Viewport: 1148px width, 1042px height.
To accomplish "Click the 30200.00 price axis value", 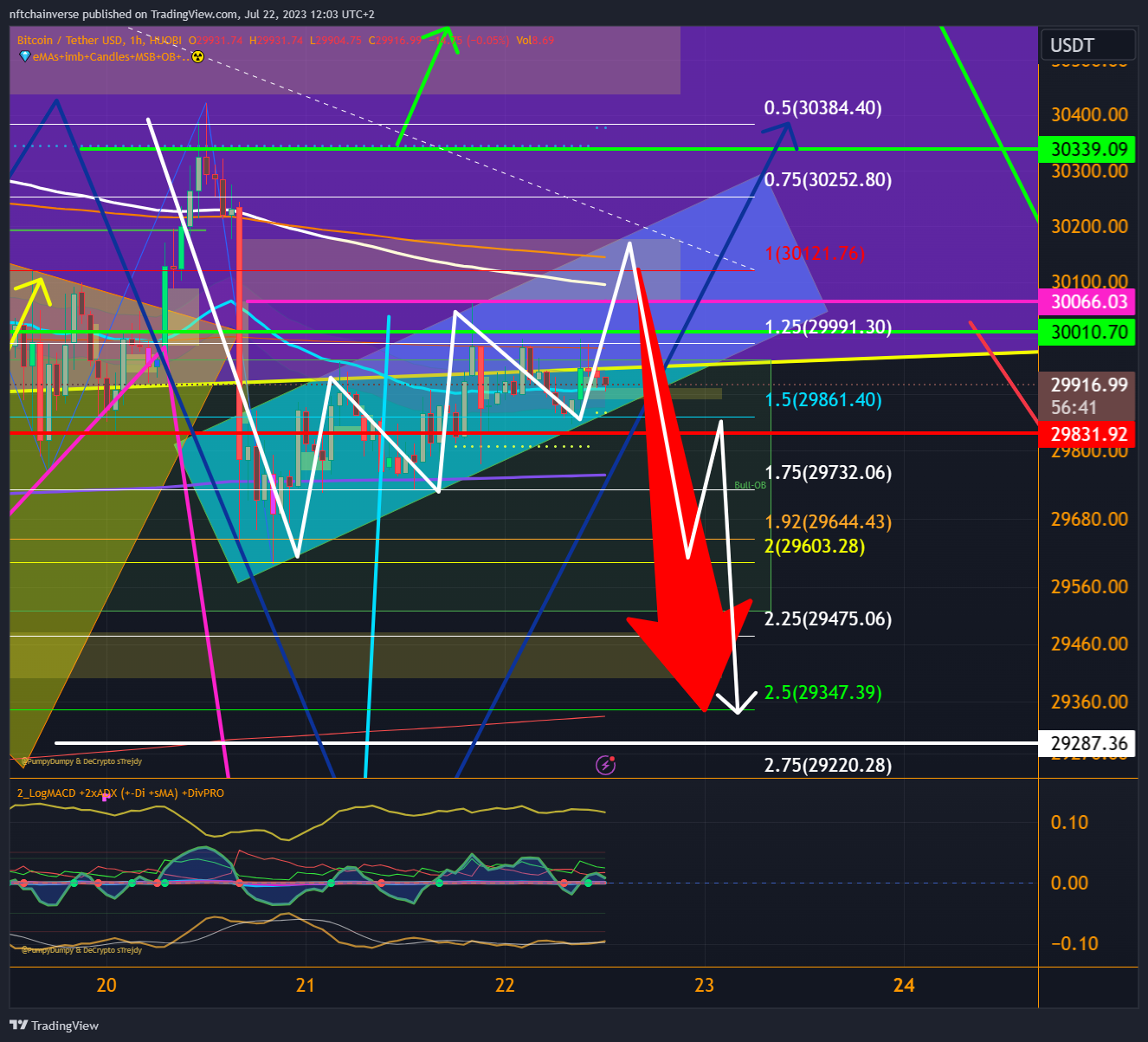I will coord(1089,226).
